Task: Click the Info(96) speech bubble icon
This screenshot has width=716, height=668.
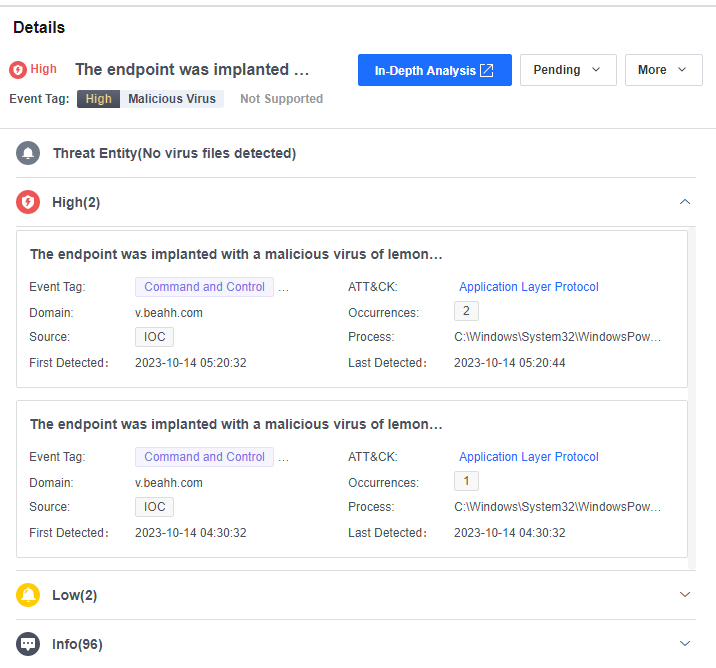Action: 28,644
